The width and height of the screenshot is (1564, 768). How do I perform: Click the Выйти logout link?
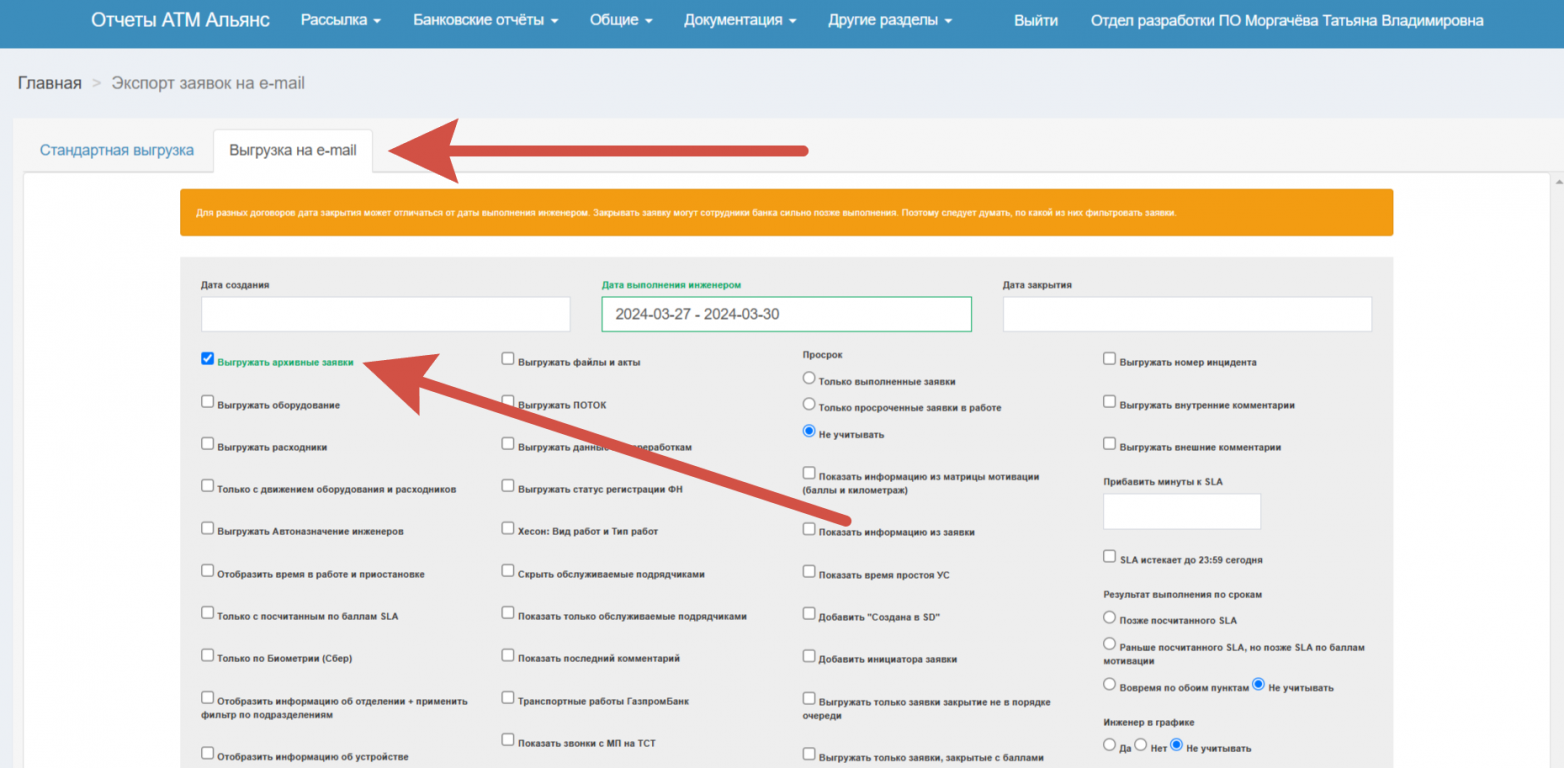click(1035, 20)
